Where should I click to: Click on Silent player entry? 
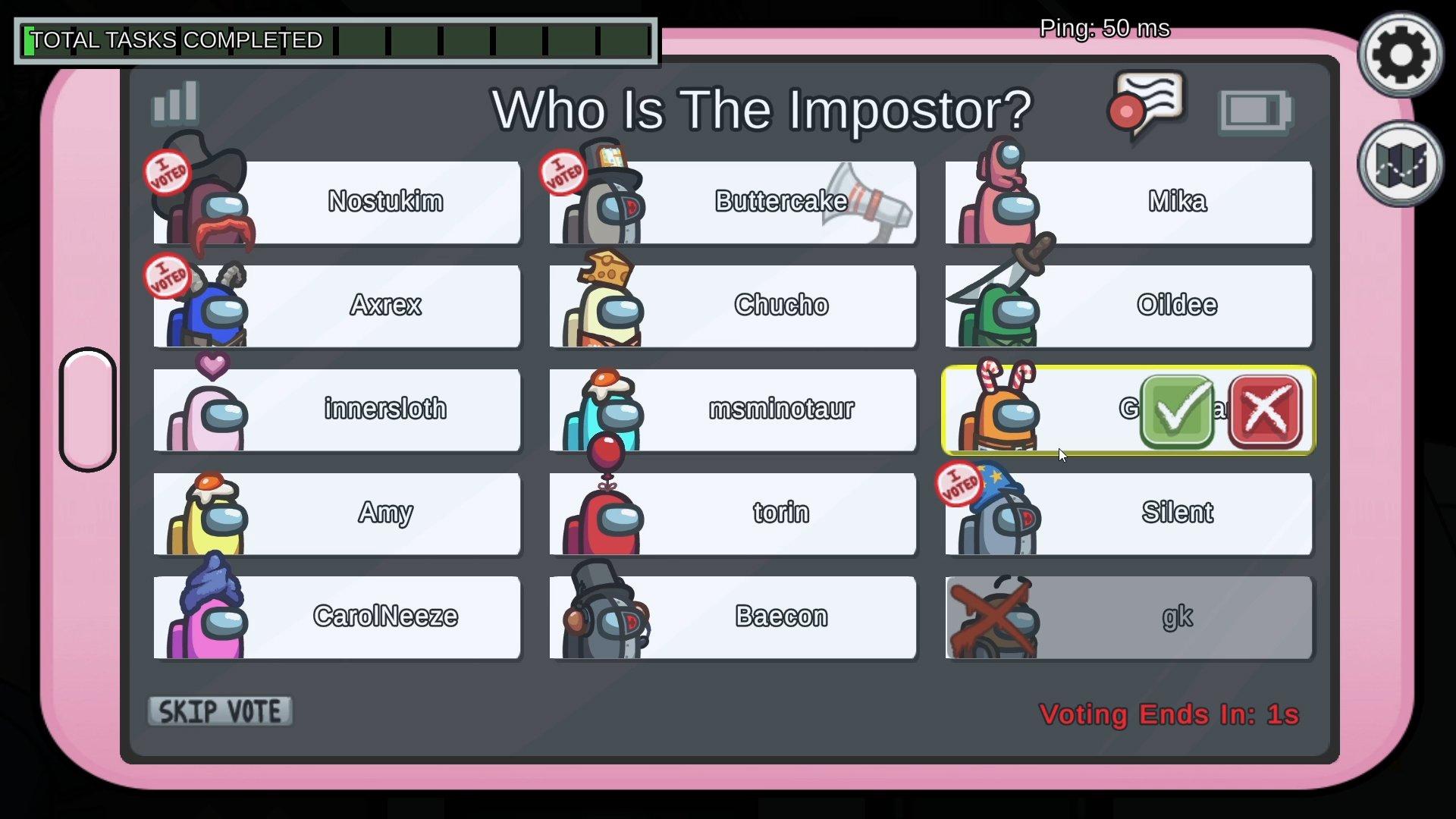[1128, 513]
